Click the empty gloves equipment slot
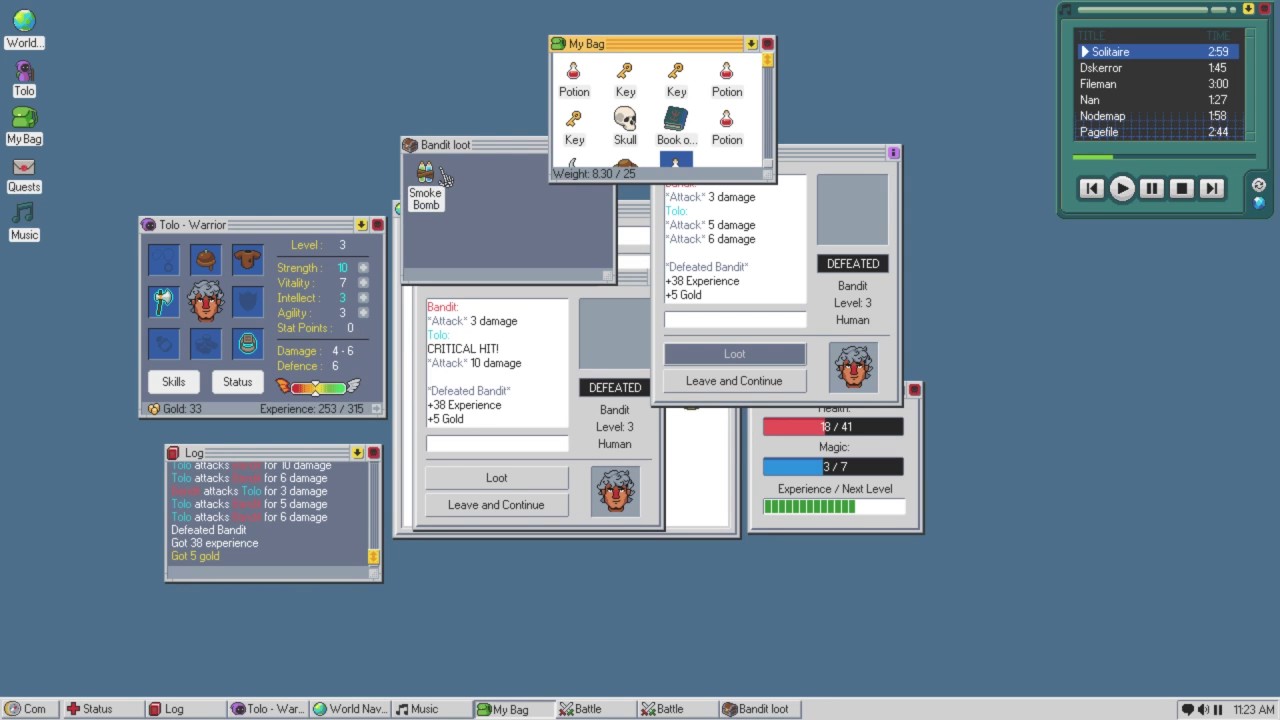Viewport: 1280px width, 720px height. 164,343
